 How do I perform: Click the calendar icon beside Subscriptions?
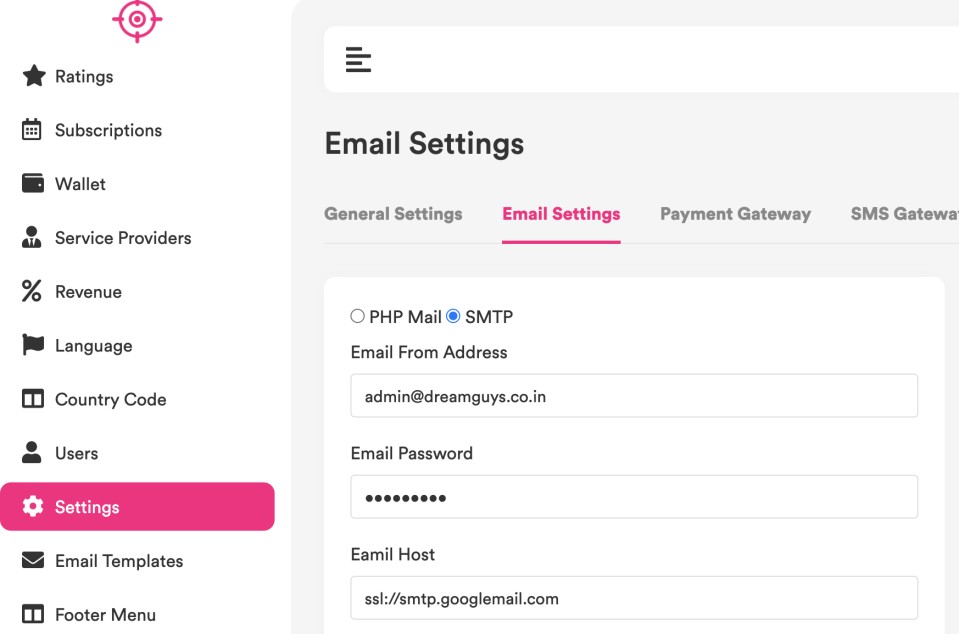(x=33, y=130)
